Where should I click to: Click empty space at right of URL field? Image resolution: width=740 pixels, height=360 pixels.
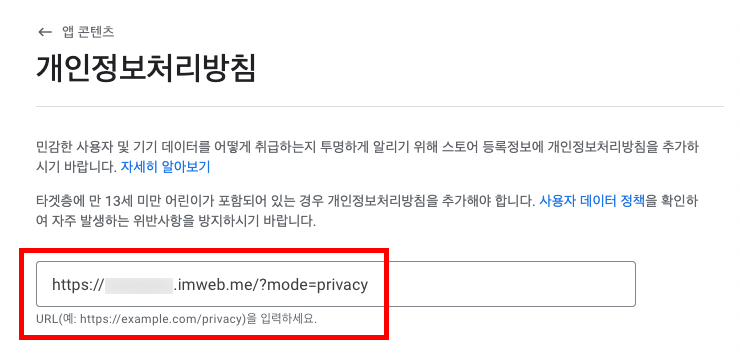point(500,284)
